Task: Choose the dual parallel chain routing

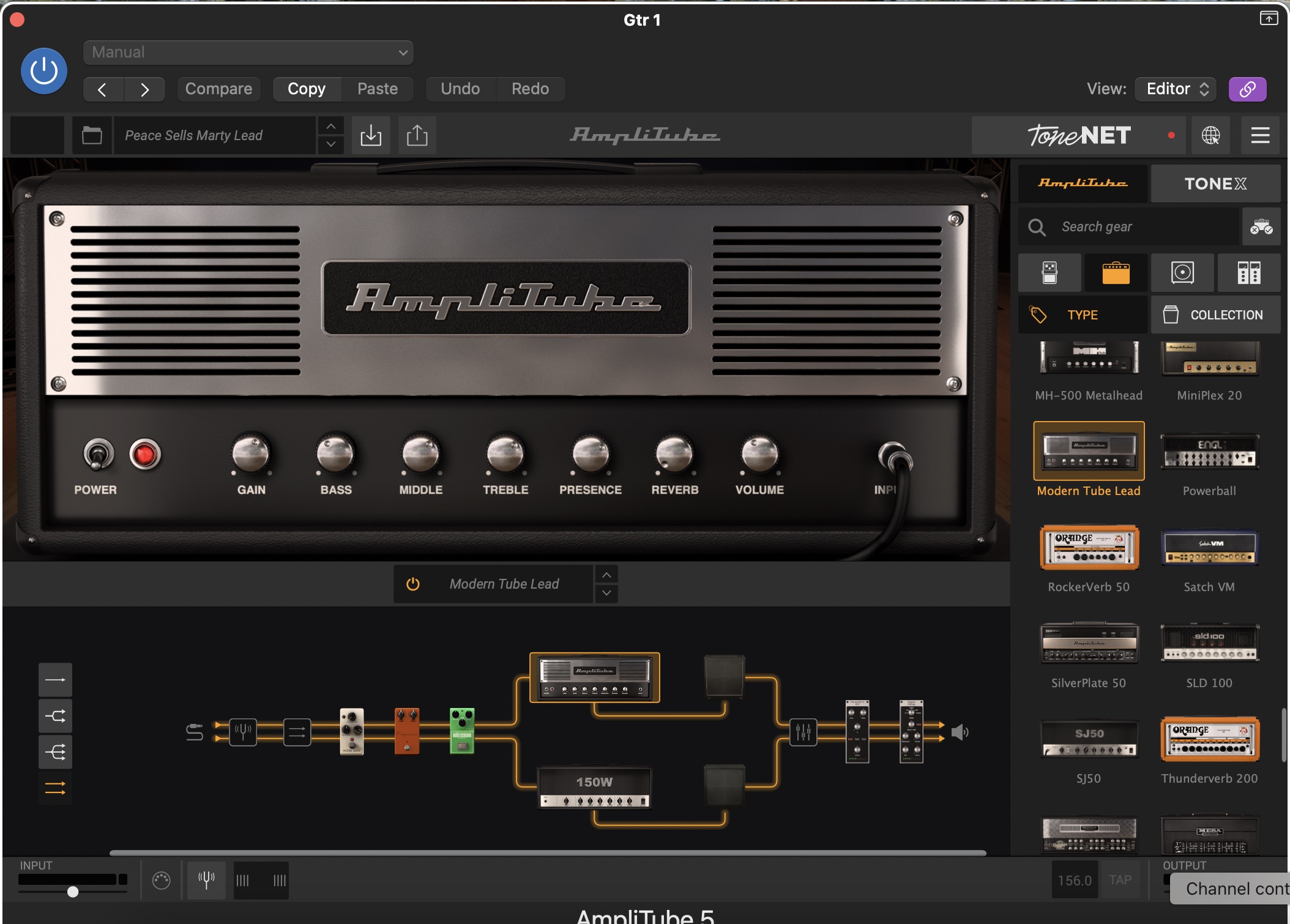Action: point(55,788)
